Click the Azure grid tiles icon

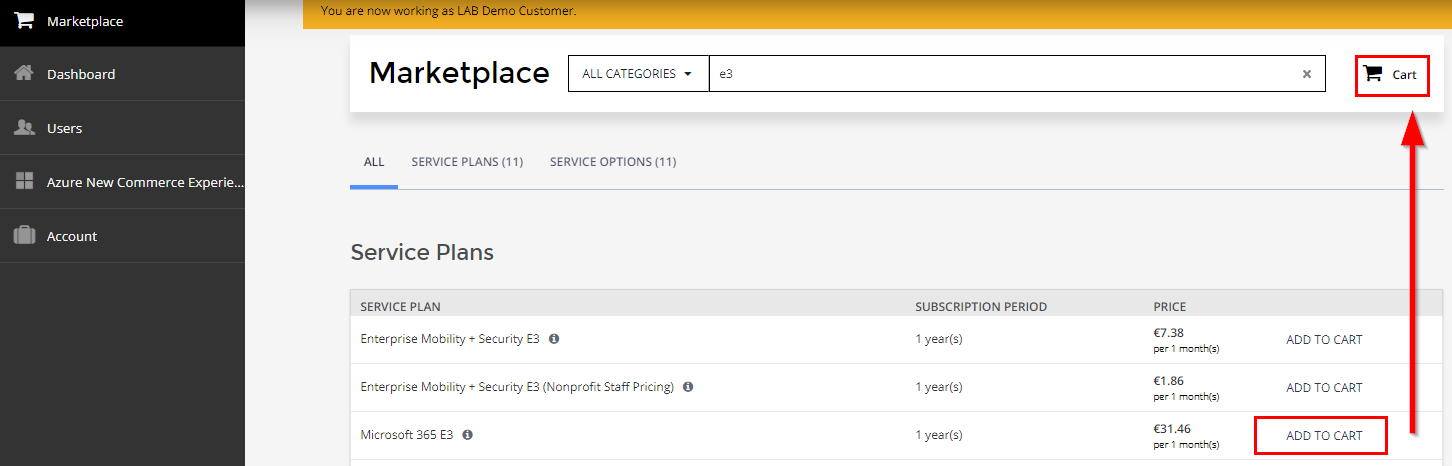24,181
